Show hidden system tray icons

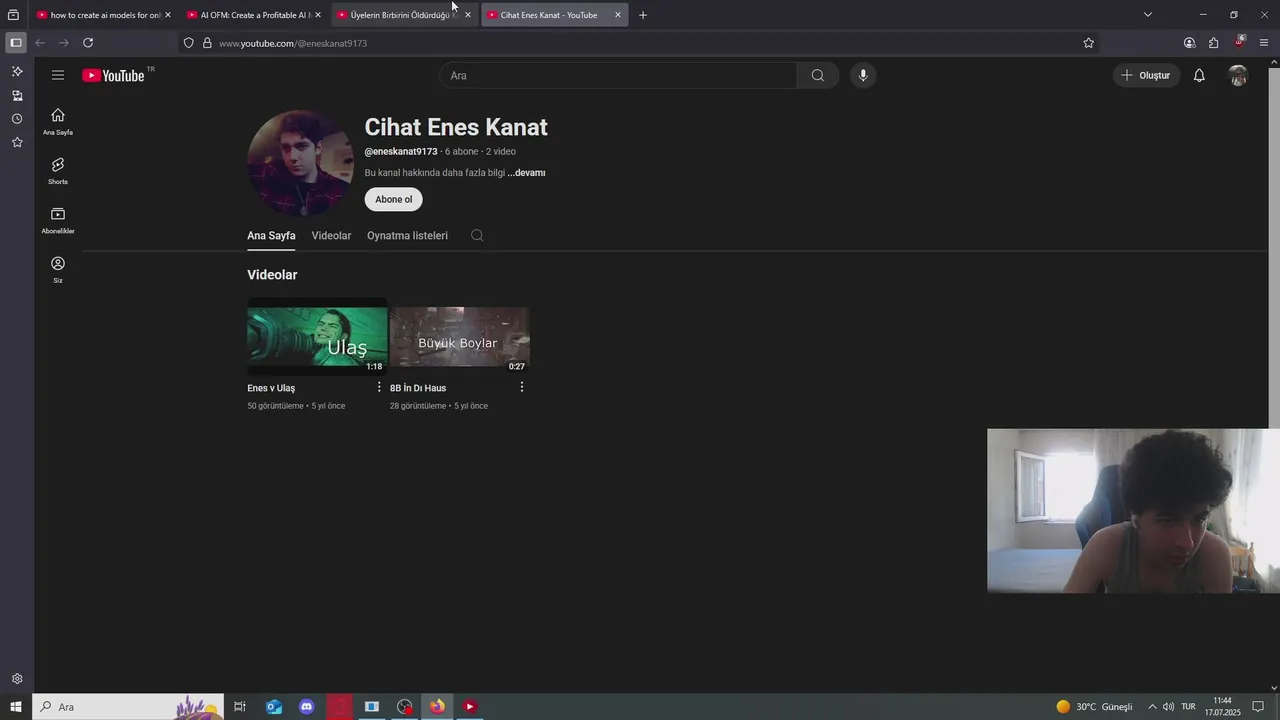click(1152, 707)
